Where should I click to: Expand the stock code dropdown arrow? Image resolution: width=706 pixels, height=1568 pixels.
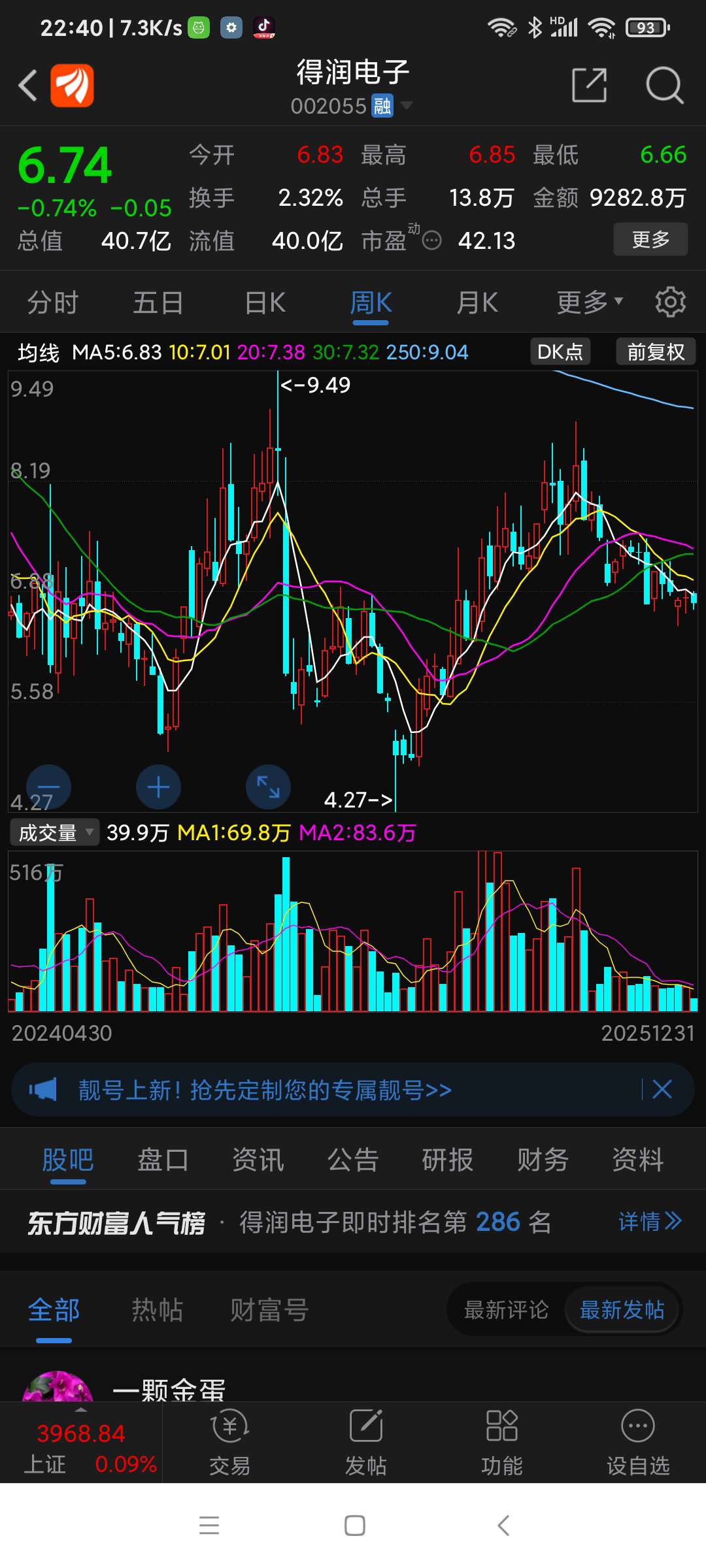(406, 105)
